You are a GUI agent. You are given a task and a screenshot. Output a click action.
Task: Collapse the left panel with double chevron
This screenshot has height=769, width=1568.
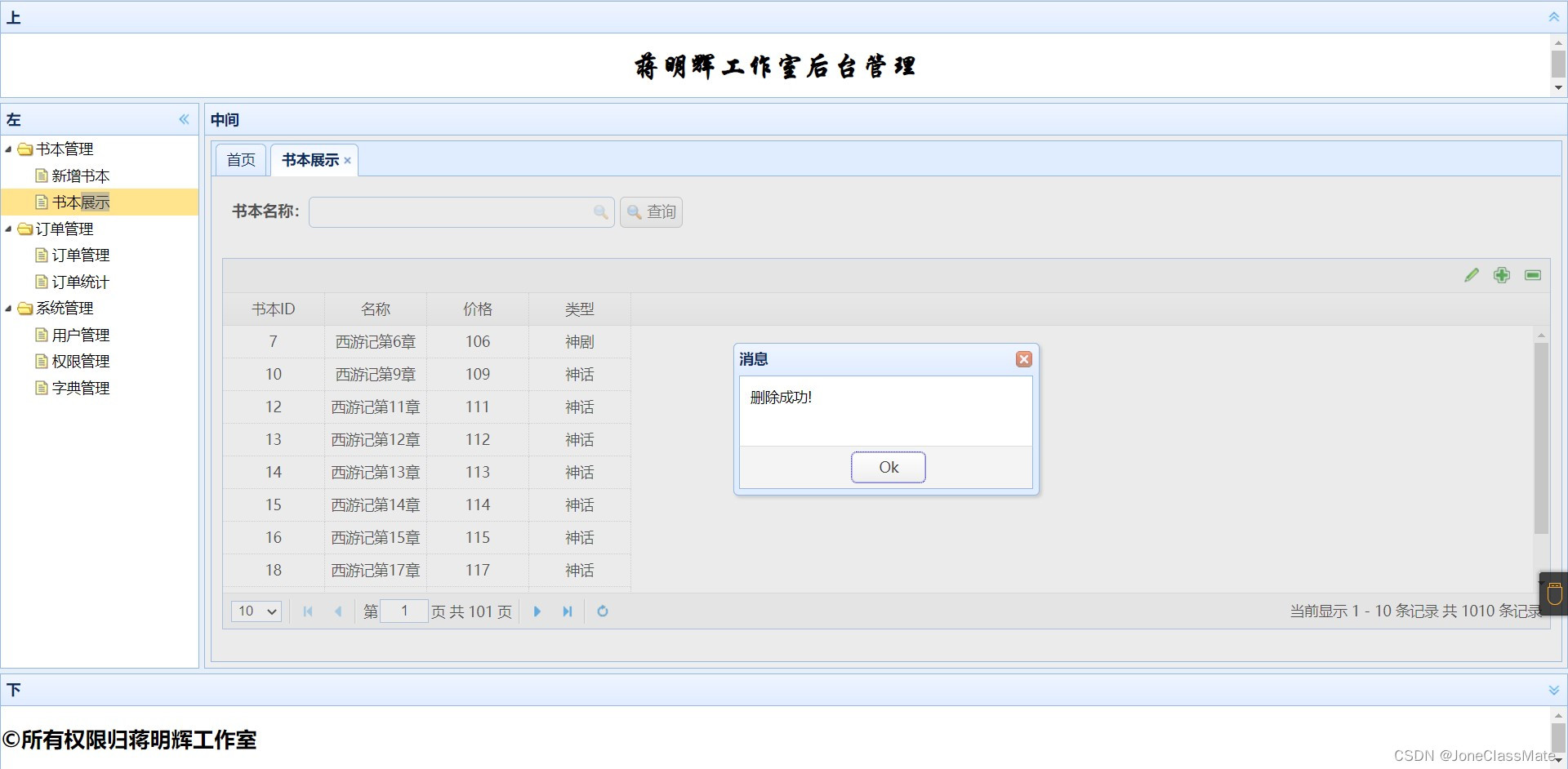[x=185, y=119]
